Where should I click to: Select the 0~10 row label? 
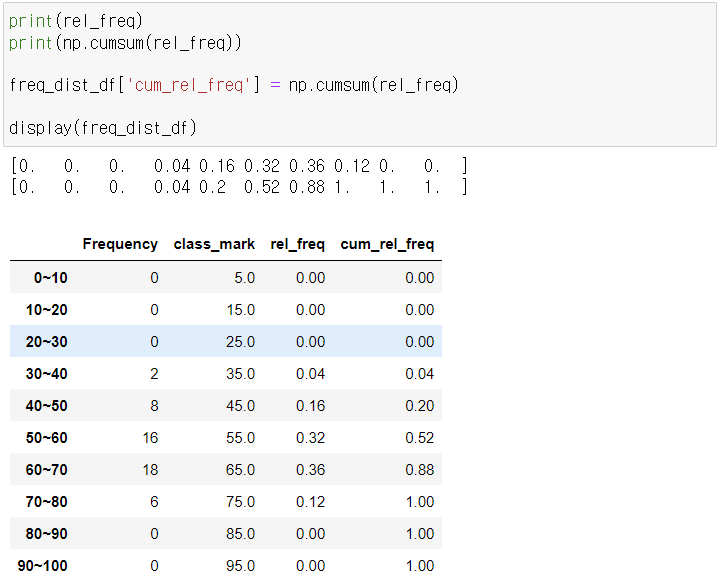point(50,277)
